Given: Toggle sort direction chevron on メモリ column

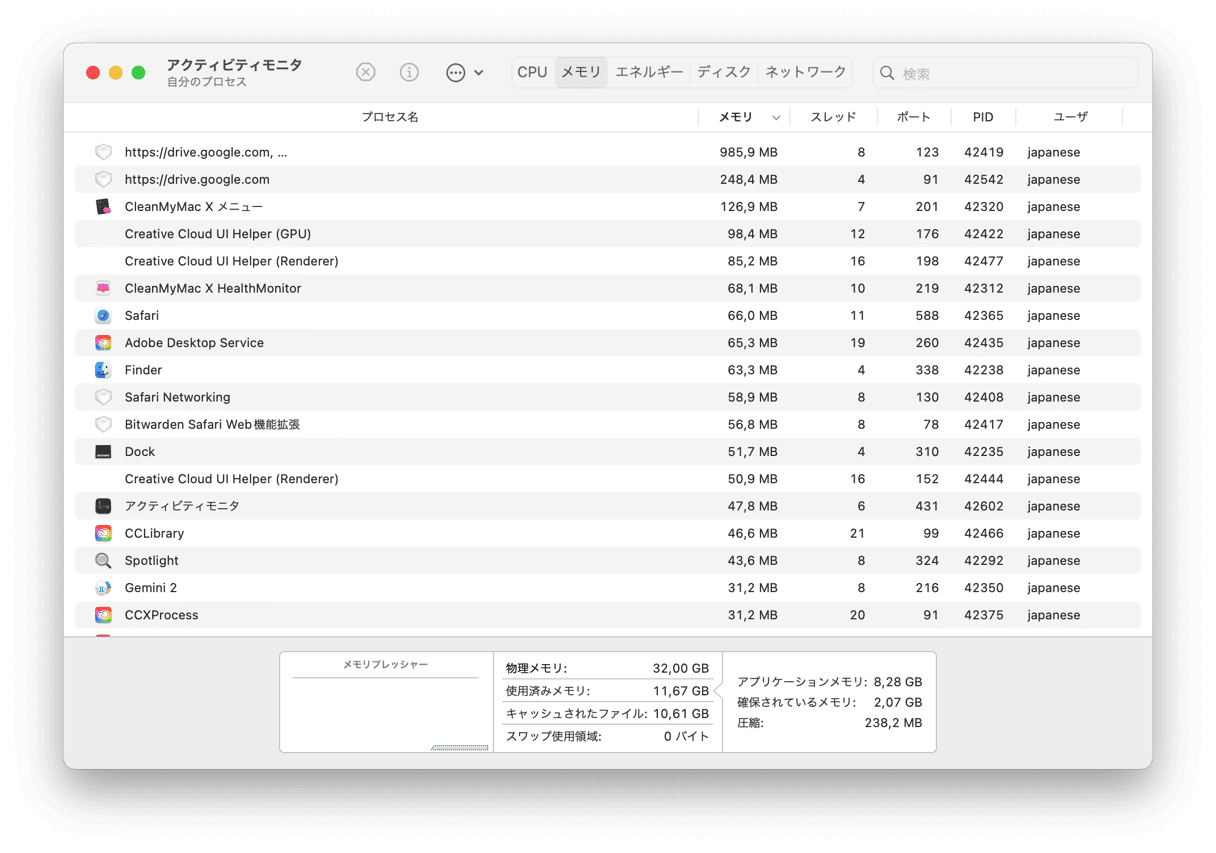Looking at the screenshot, I should (x=776, y=118).
